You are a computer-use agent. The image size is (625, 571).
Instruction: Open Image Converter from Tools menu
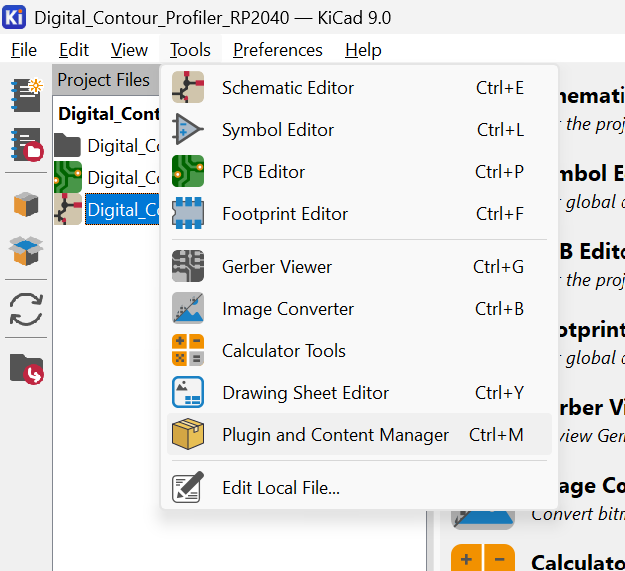[x=359, y=308]
